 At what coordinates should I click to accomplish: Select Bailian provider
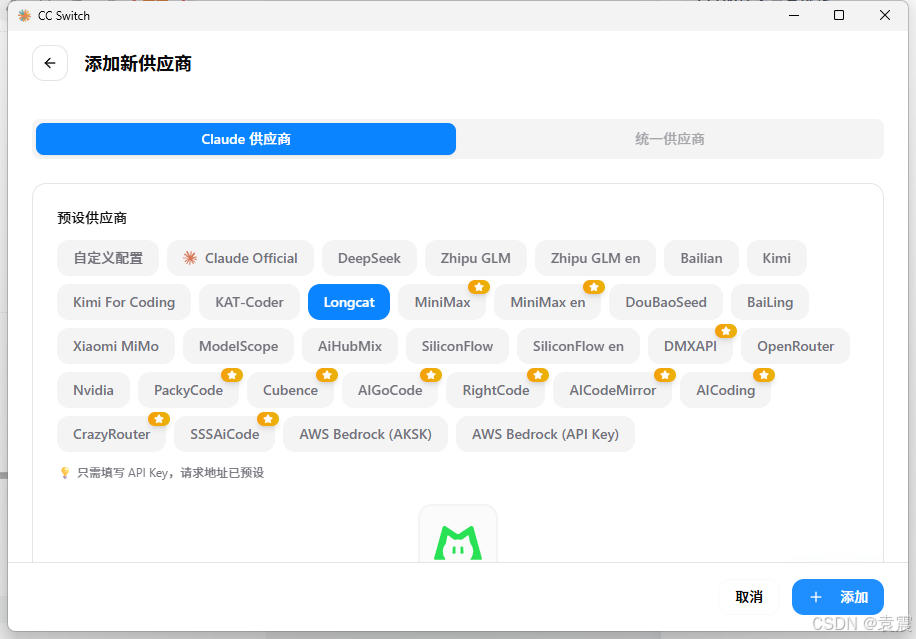point(701,258)
